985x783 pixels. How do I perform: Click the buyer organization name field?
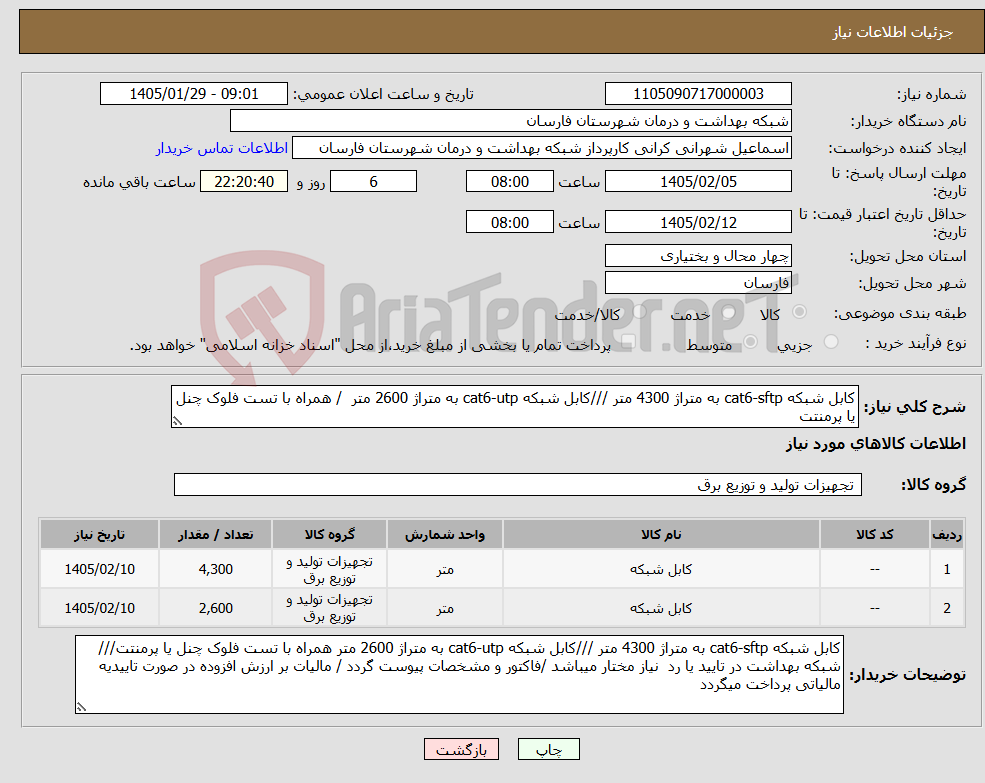point(511,121)
